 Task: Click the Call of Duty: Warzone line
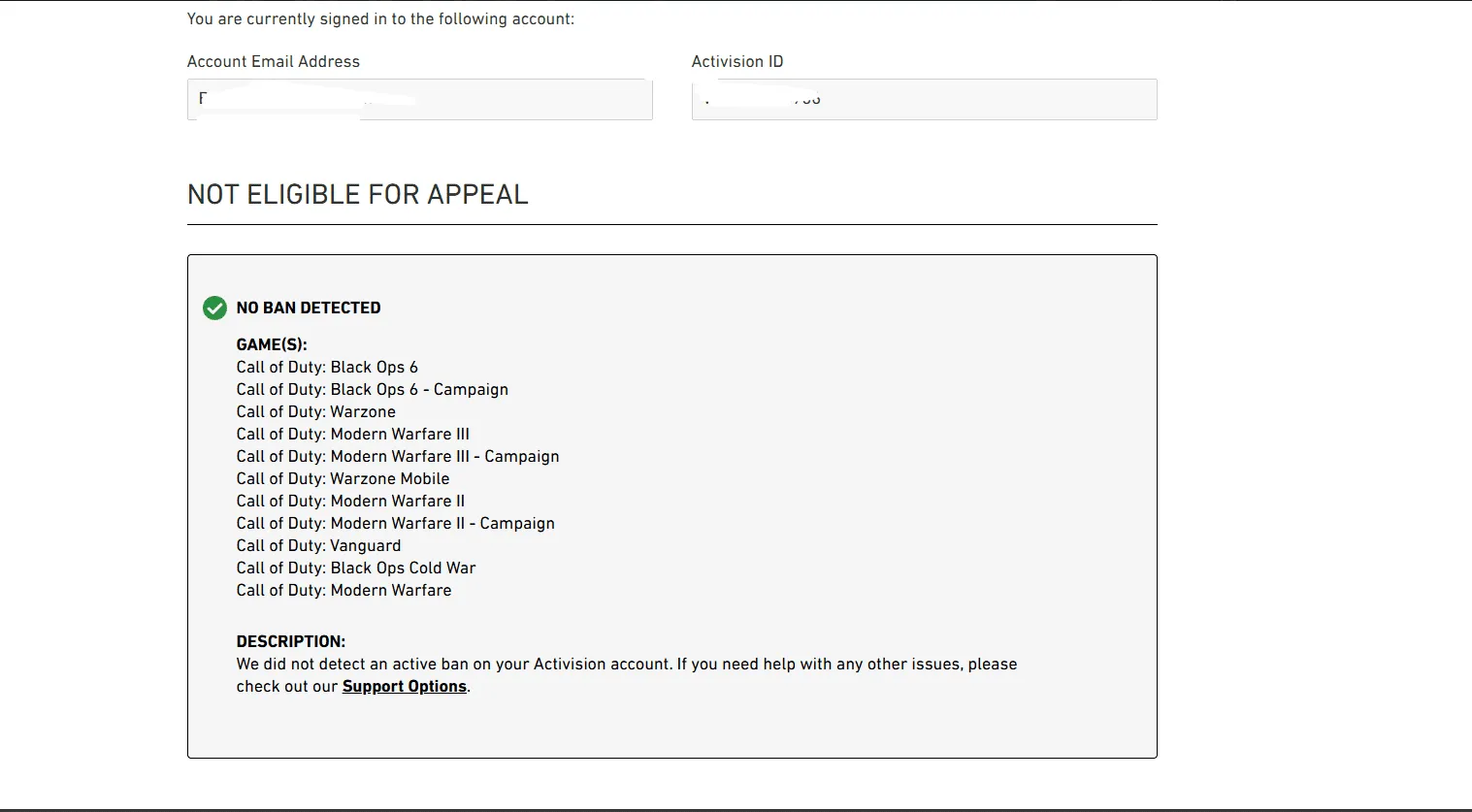pyautogui.click(x=315, y=411)
